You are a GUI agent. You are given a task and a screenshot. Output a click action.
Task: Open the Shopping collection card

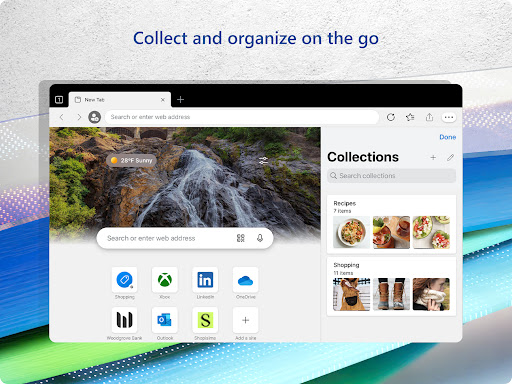point(391,286)
